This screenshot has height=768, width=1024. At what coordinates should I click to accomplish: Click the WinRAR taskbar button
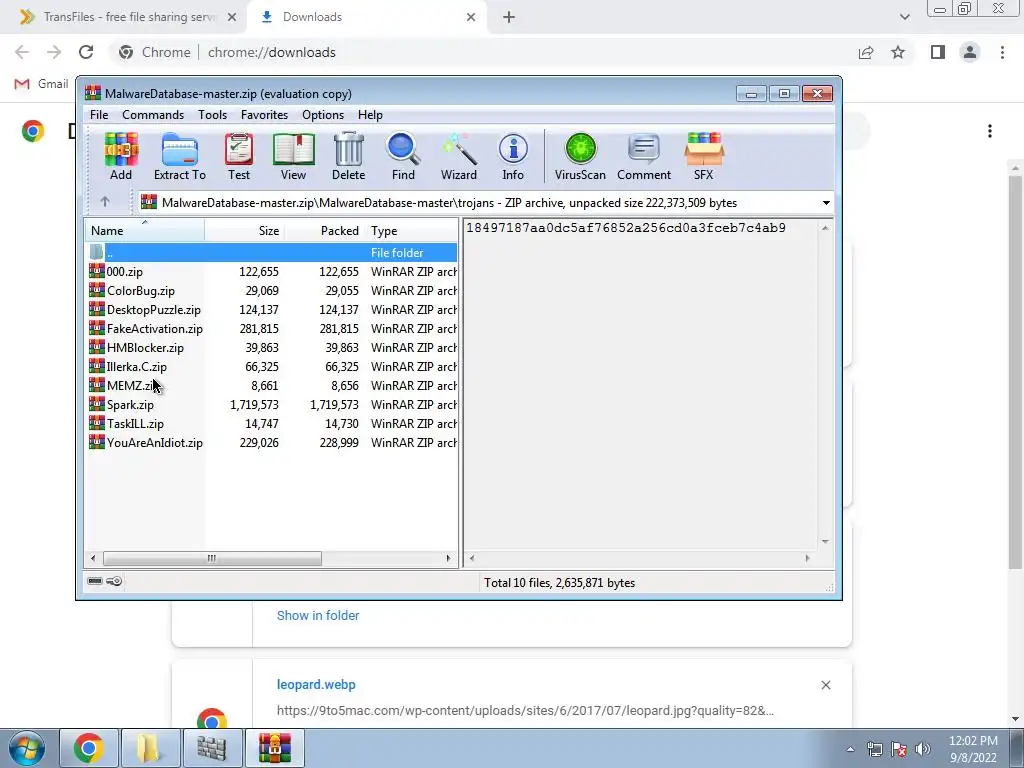pos(276,748)
